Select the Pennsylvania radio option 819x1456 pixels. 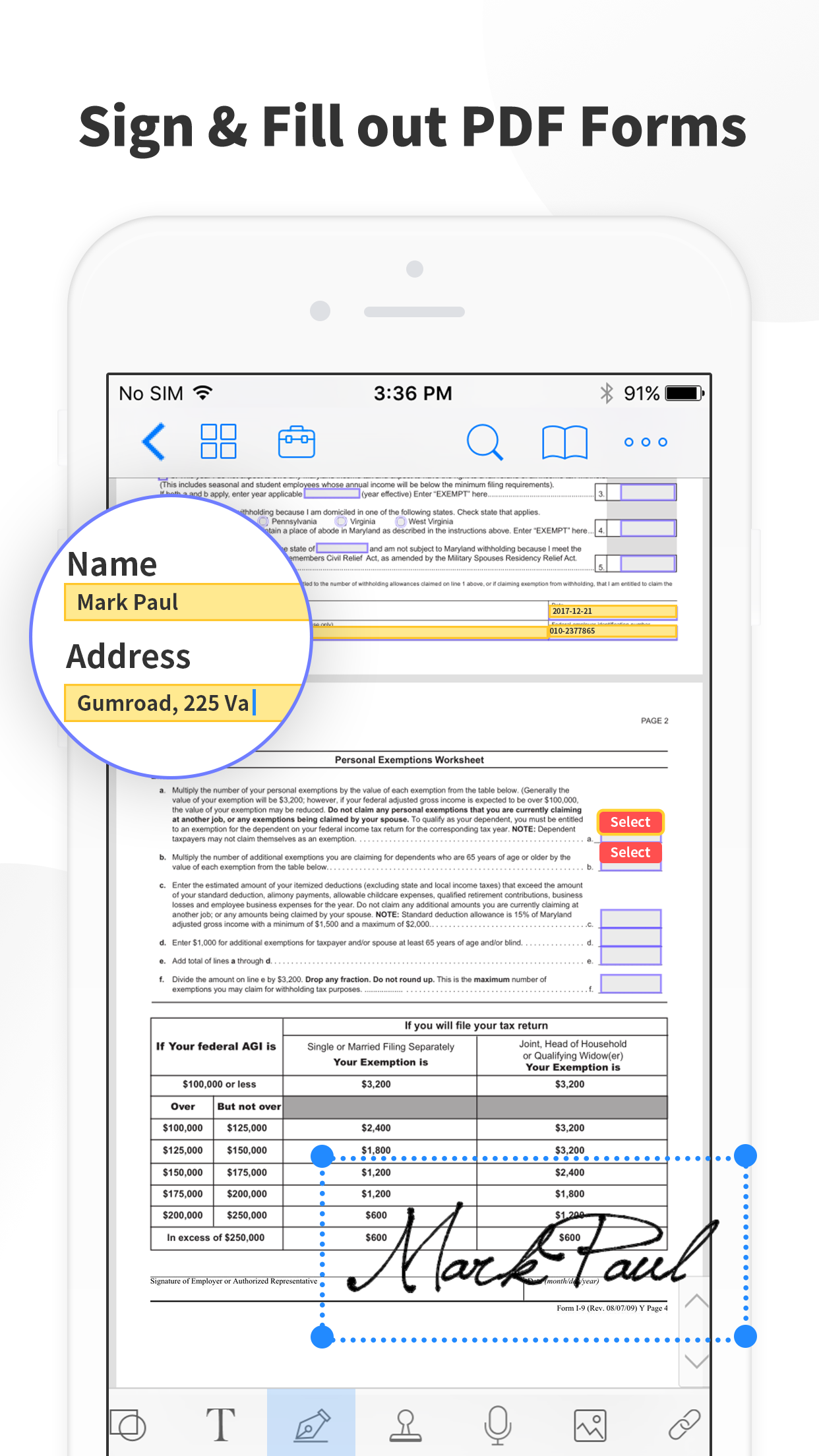pyautogui.click(x=264, y=522)
